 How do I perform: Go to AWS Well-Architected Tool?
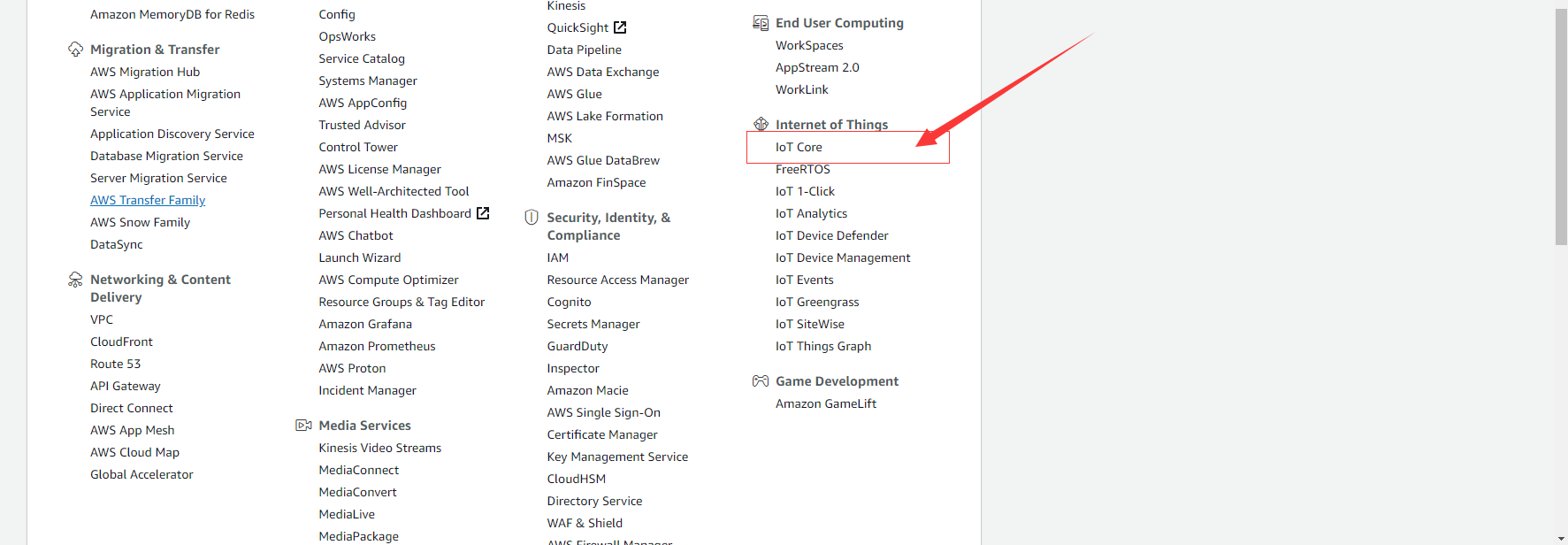pyautogui.click(x=394, y=191)
